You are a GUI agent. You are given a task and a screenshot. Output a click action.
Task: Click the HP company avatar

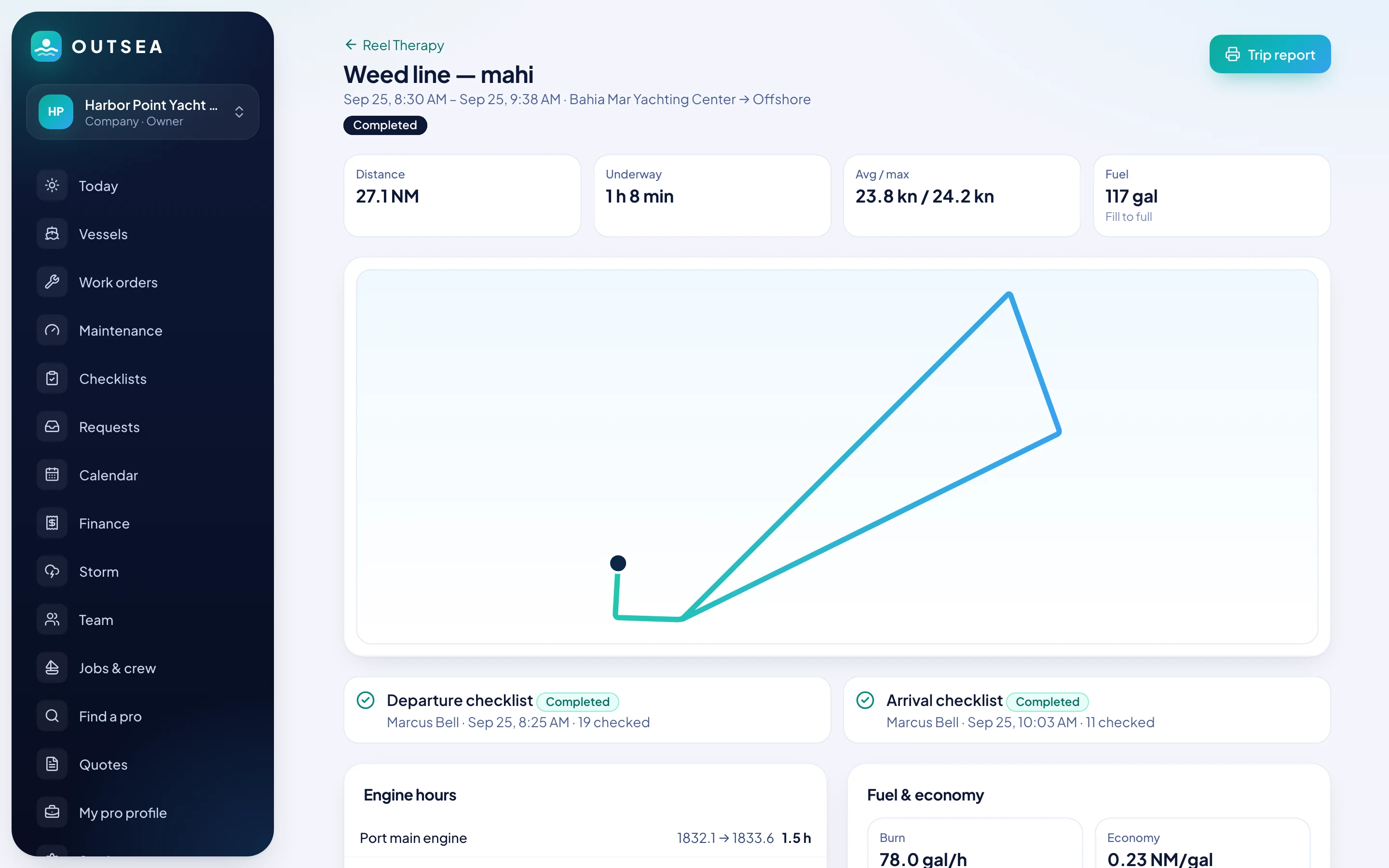pos(55,112)
